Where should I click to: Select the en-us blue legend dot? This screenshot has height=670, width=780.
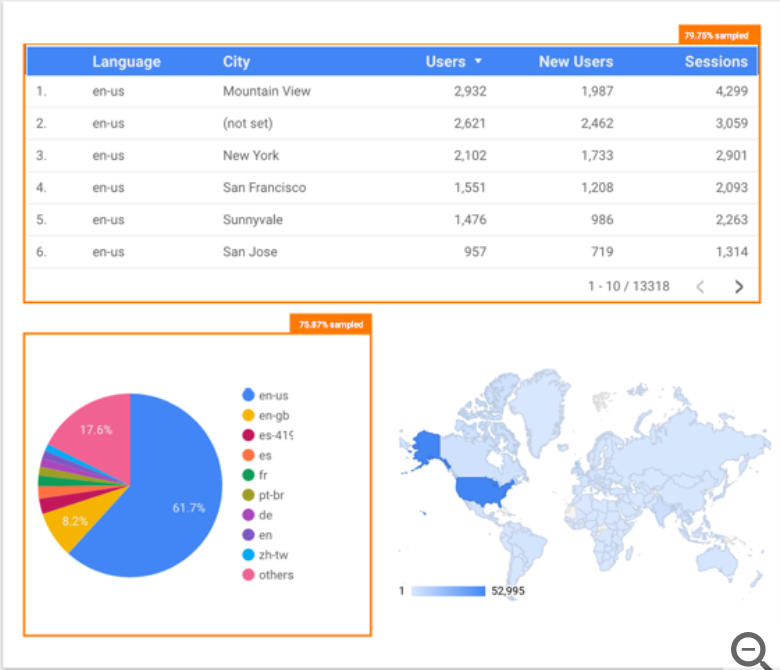tap(248, 395)
